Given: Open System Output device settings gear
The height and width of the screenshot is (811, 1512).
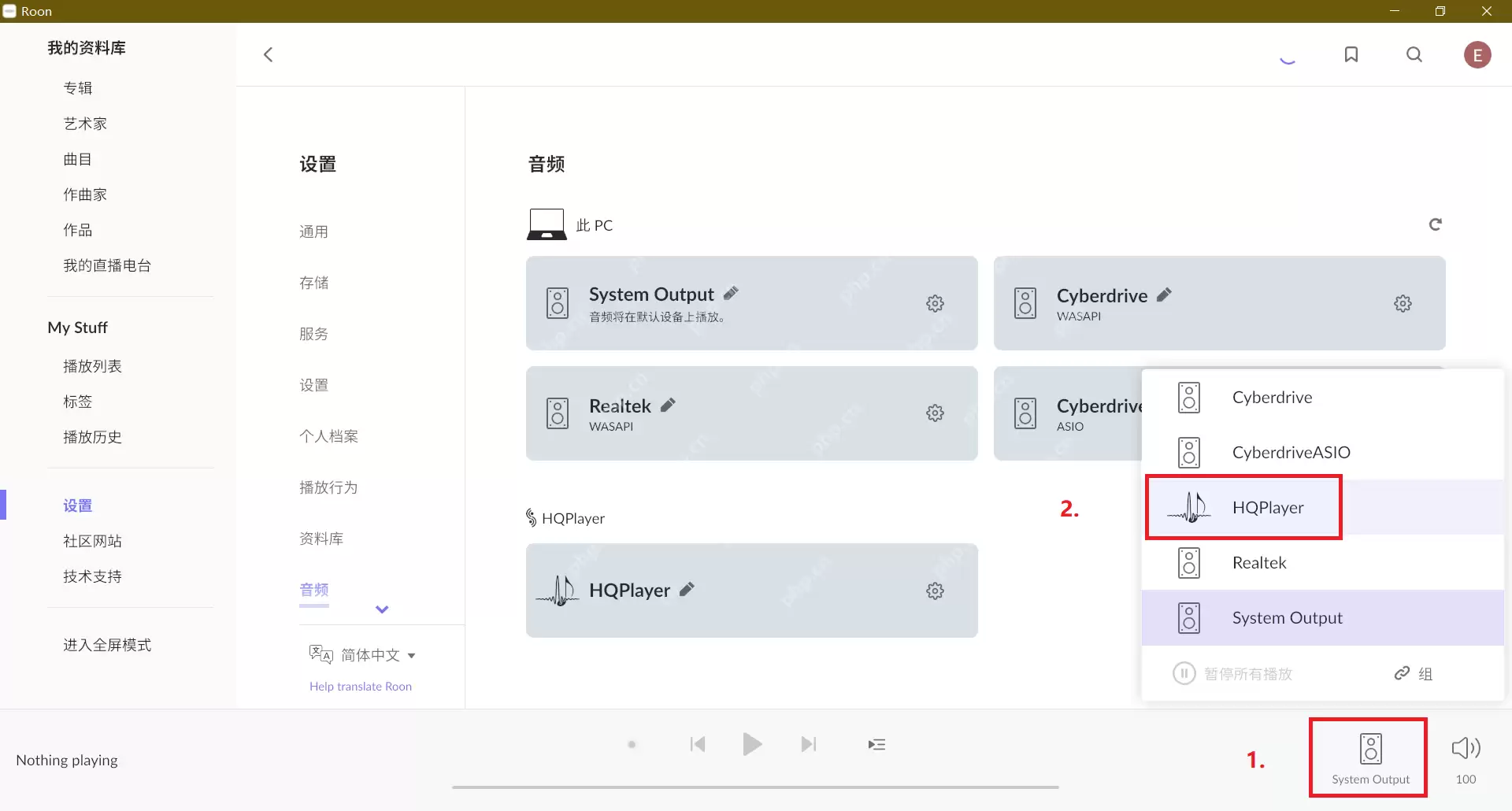Looking at the screenshot, I should click(x=935, y=303).
